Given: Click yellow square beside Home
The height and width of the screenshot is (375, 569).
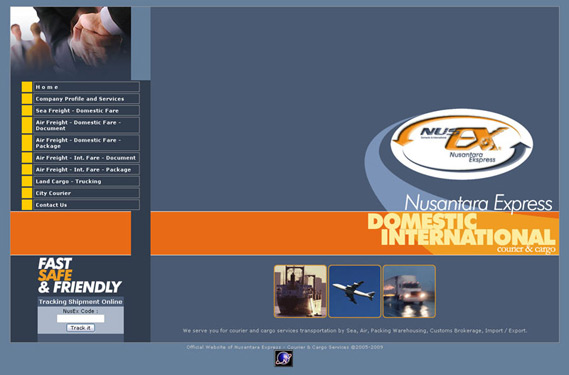Looking at the screenshot, I should click(27, 87).
